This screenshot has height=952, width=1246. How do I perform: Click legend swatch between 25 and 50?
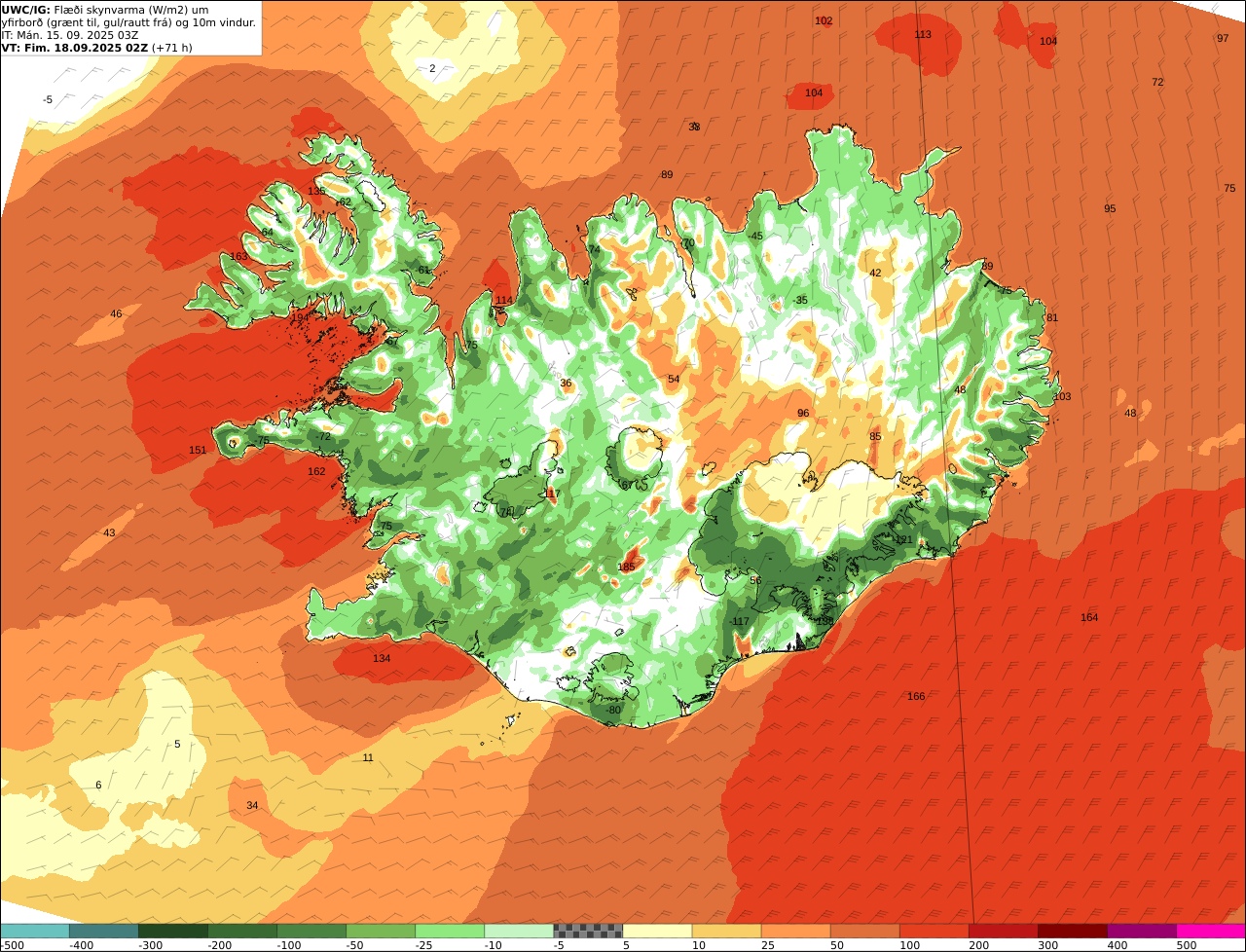(794, 931)
